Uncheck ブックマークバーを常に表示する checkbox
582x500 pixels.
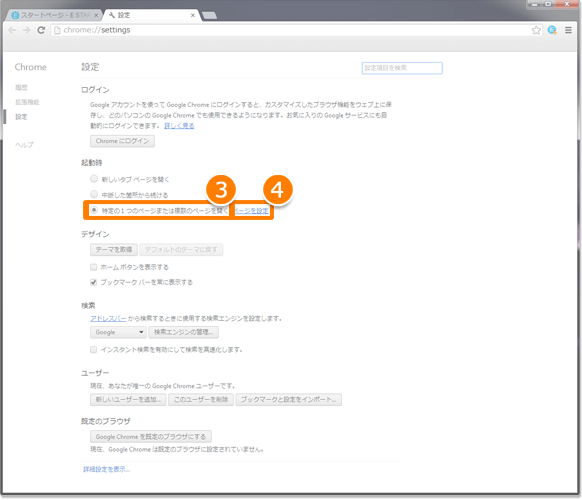point(94,282)
